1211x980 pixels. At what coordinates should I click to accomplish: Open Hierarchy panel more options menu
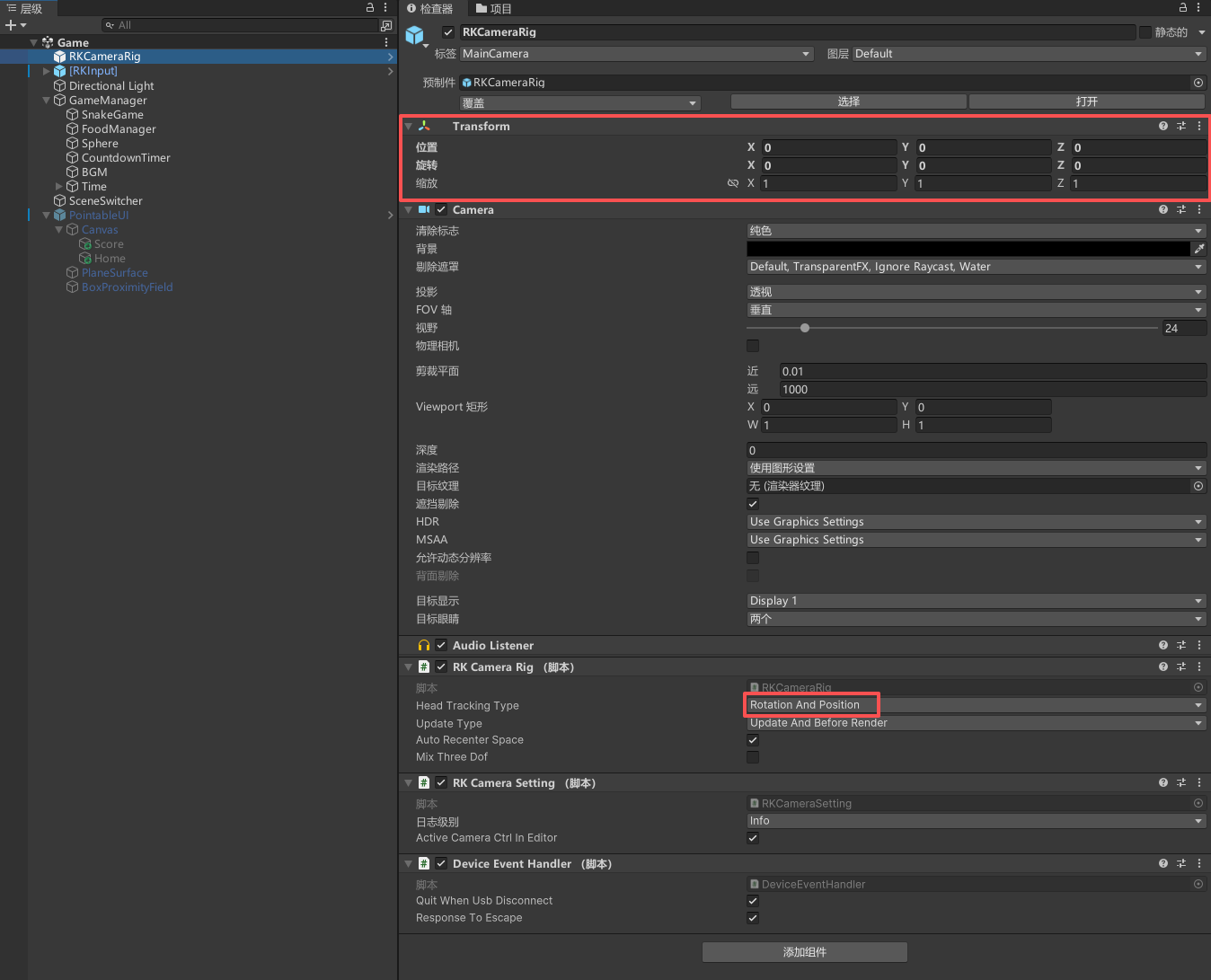click(385, 7)
